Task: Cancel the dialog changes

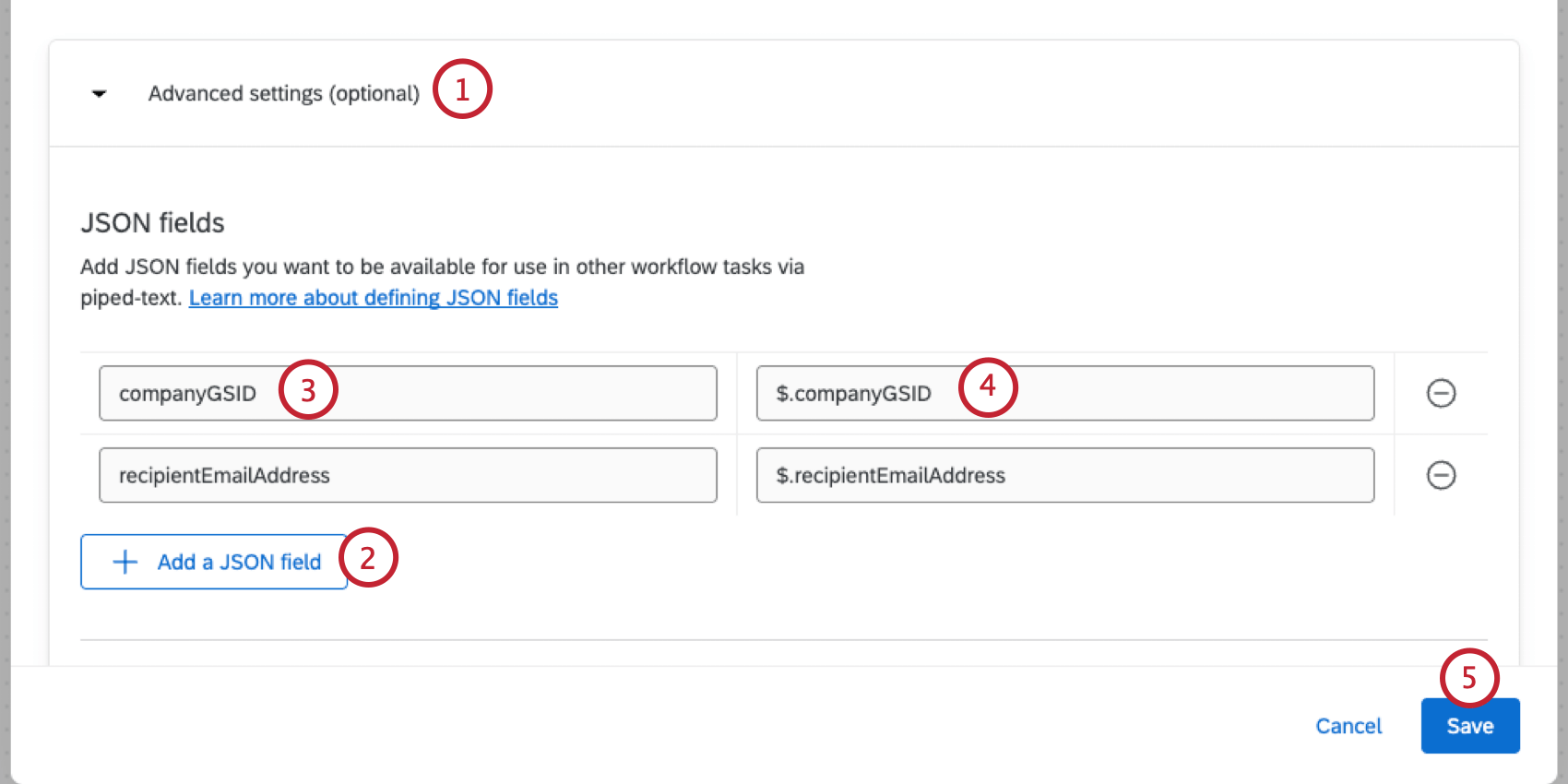Action: tap(1348, 726)
